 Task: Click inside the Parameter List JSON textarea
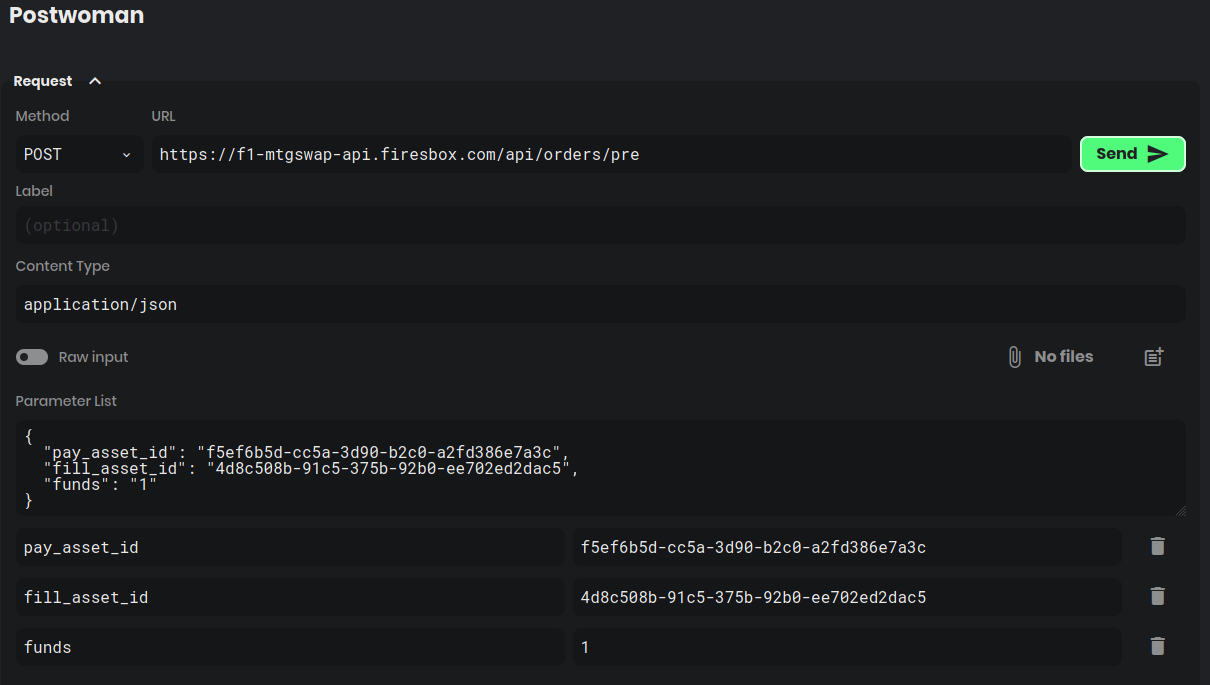click(x=601, y=468)
